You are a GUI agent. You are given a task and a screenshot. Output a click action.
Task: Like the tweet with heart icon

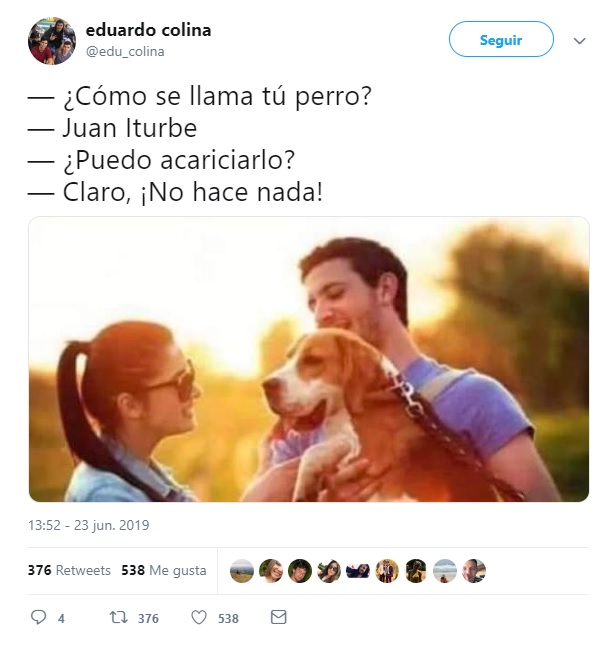point(198,617)
